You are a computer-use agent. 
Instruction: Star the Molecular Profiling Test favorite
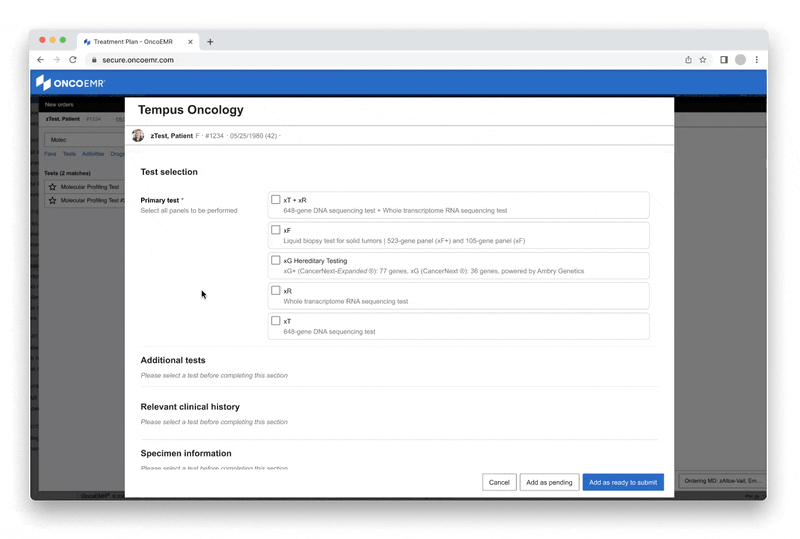[53, 187]
